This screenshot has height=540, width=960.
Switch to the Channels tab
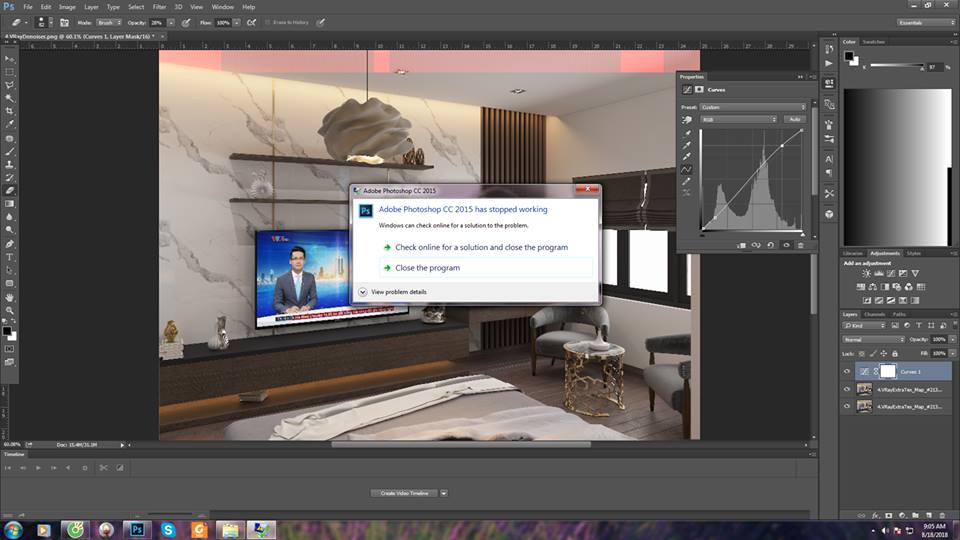[875, 314]
